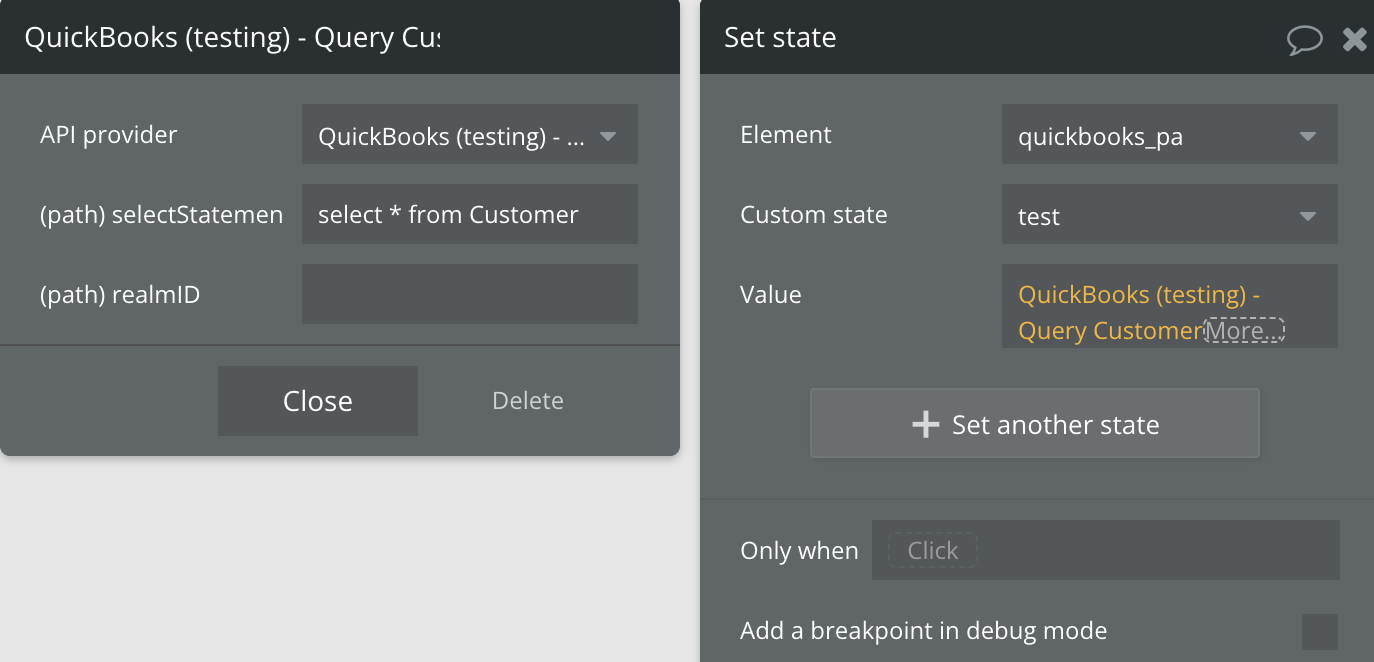Viewport: 1374px width, 662px height.
Task: Click the selectStatement query input field
Action: (x=470, y=215)
